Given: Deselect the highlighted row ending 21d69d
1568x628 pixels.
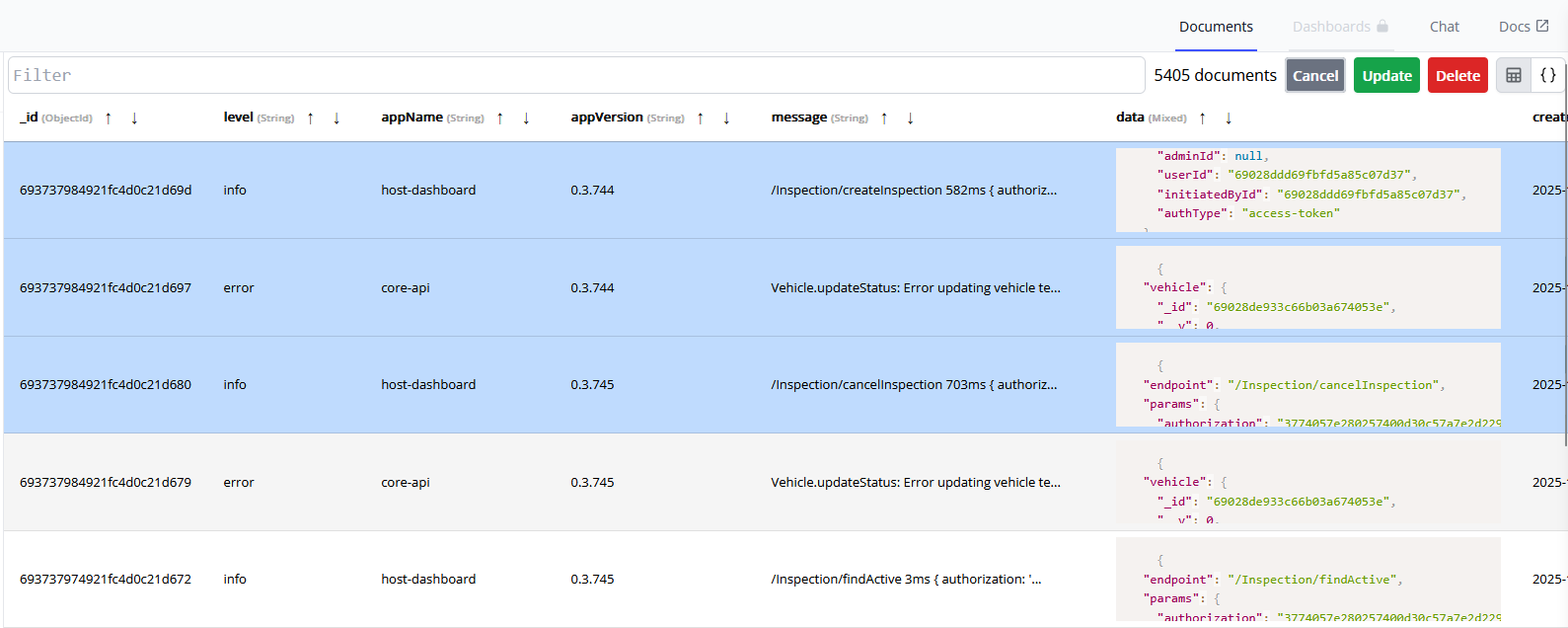Looking at the screenshot, I should [x=106, y=191].
